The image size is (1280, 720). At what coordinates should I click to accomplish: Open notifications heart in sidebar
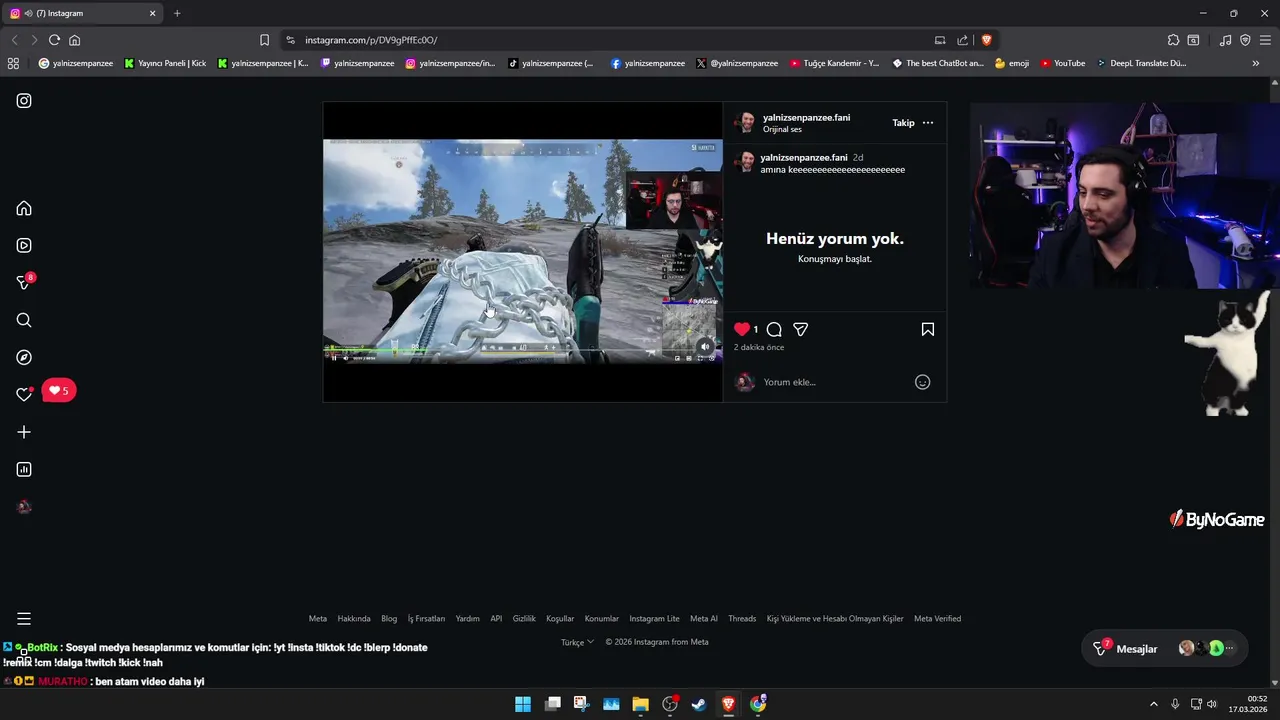point(24,394)
